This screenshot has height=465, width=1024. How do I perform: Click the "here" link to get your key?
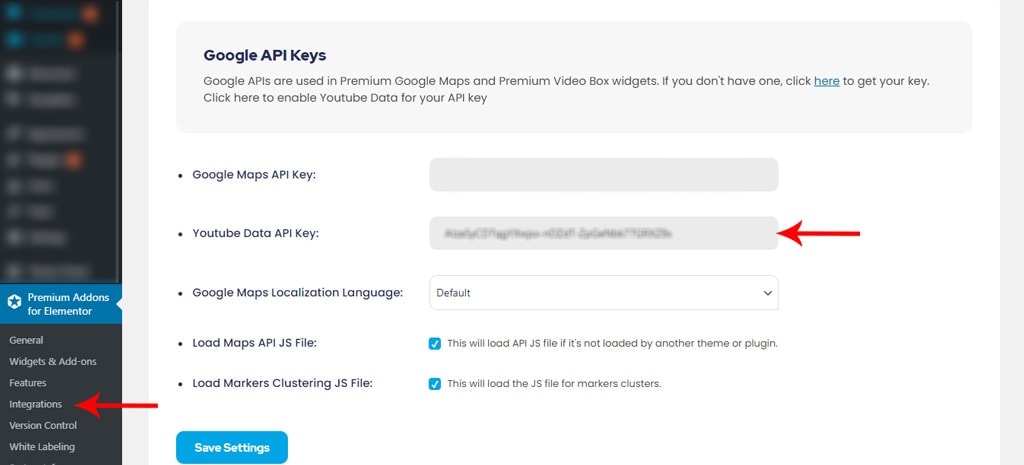[826, 82]
